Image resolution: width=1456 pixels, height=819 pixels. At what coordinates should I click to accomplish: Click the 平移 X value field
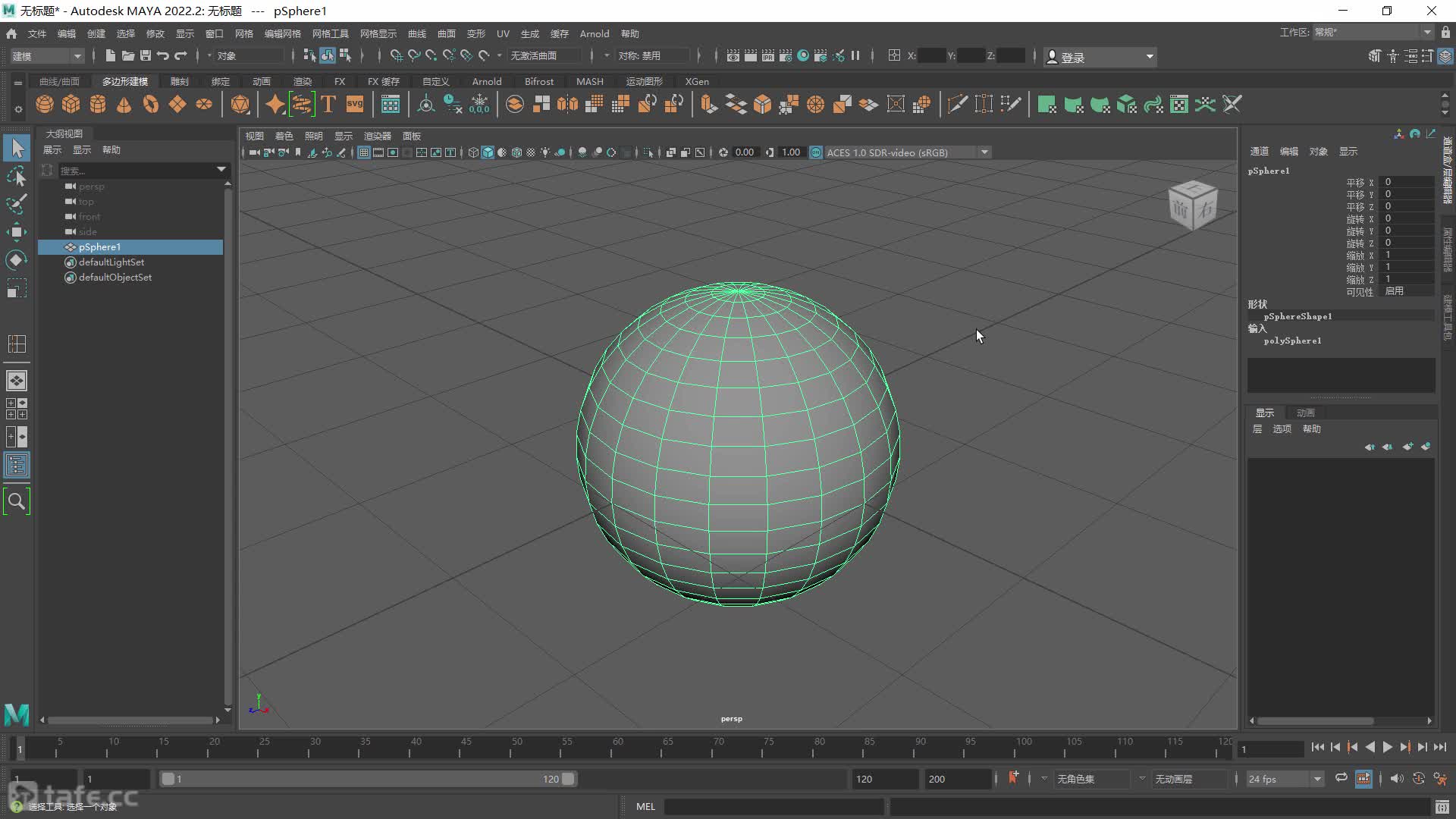[1408, 182]
